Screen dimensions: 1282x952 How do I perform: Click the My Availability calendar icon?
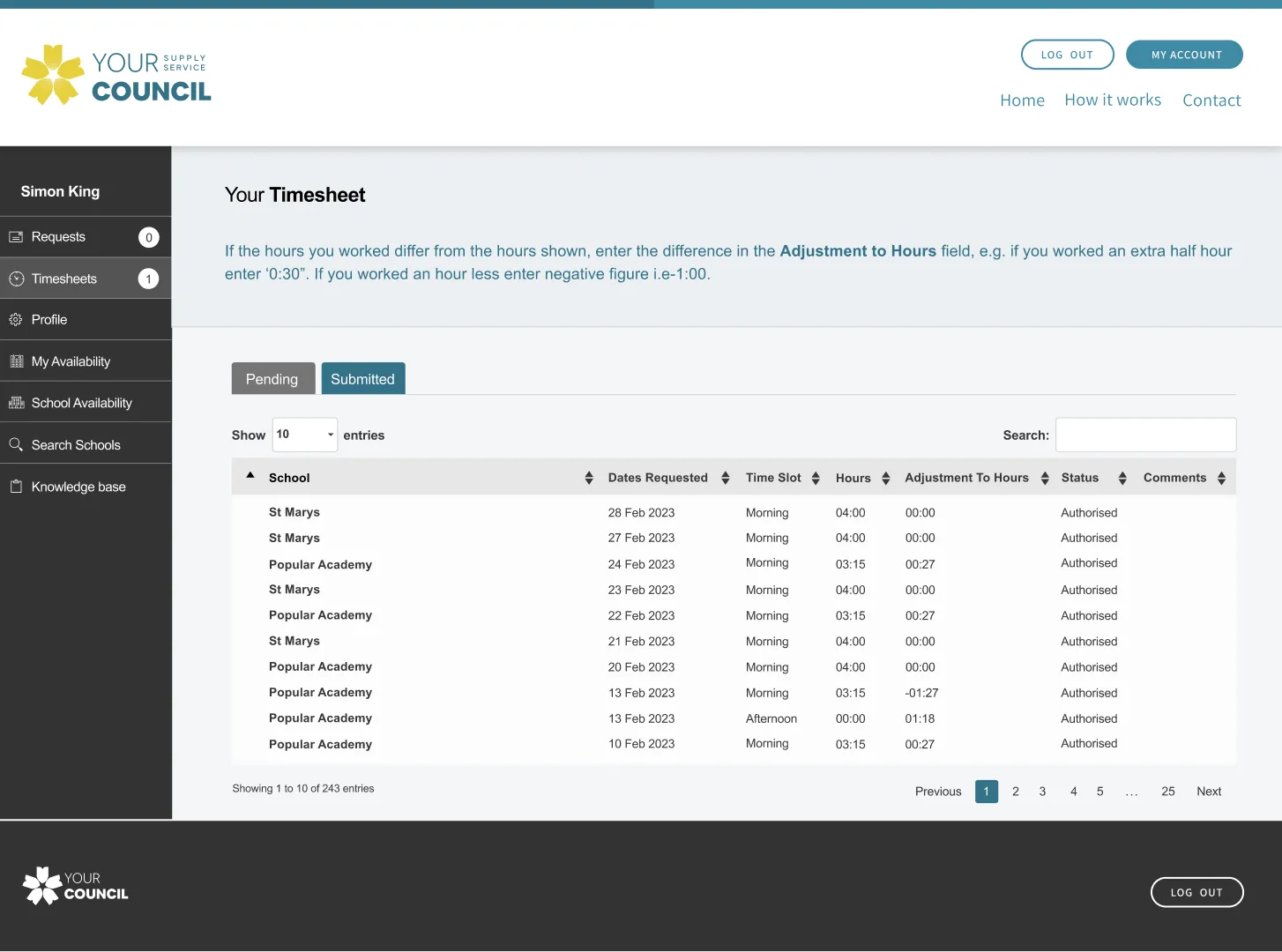click(x=16, y=361)
